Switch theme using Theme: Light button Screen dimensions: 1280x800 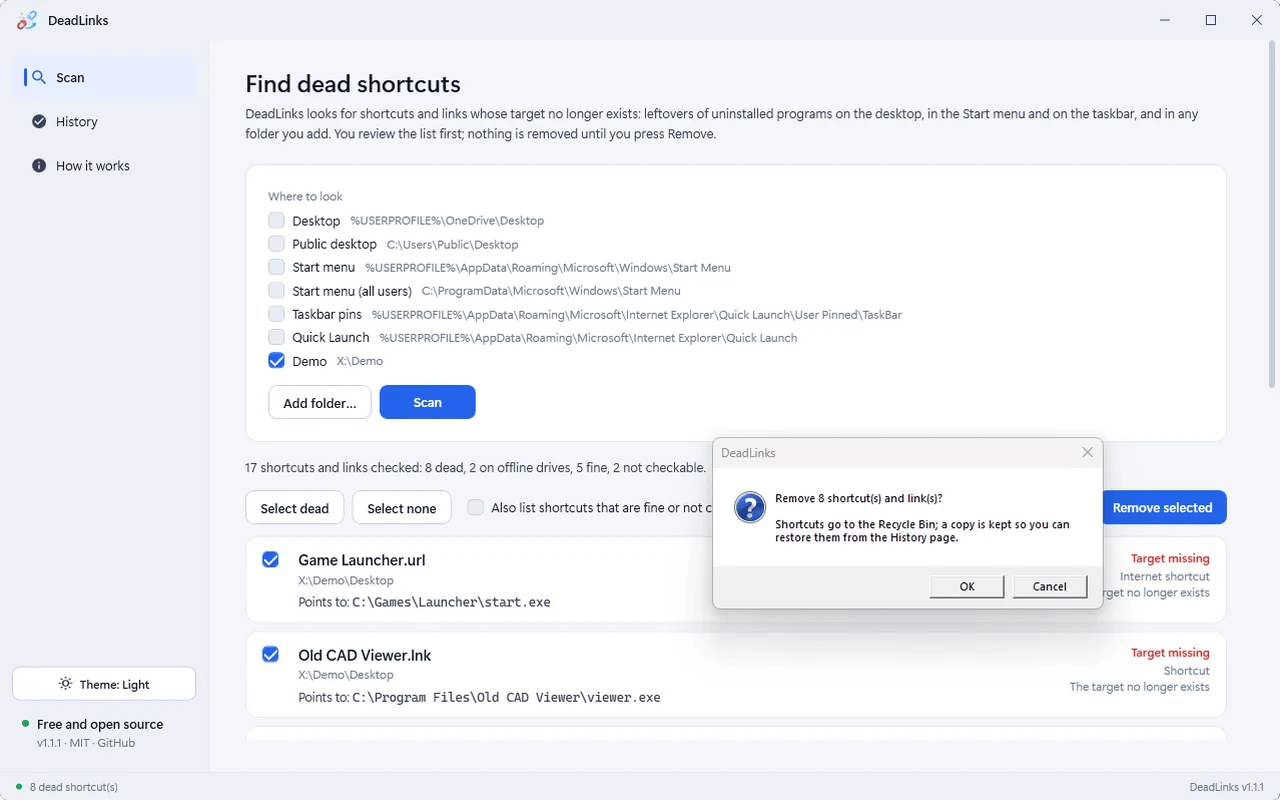(x=104, y=684)
